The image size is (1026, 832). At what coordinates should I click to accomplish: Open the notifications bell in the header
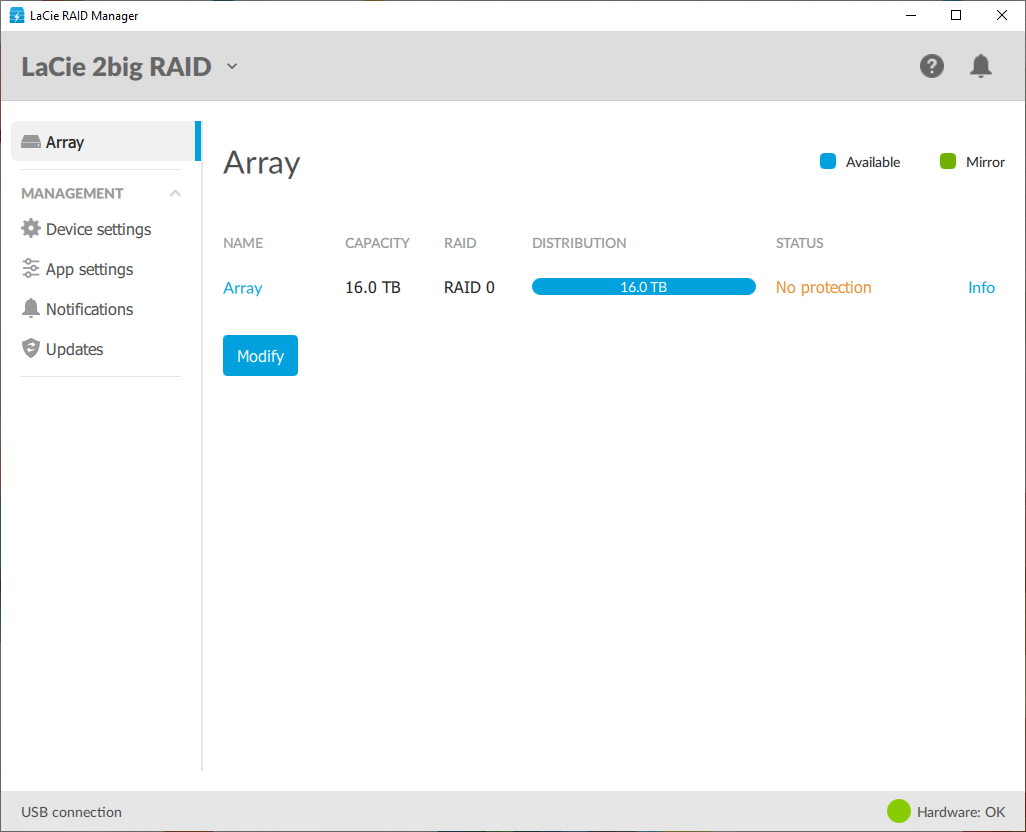point(980,66)
